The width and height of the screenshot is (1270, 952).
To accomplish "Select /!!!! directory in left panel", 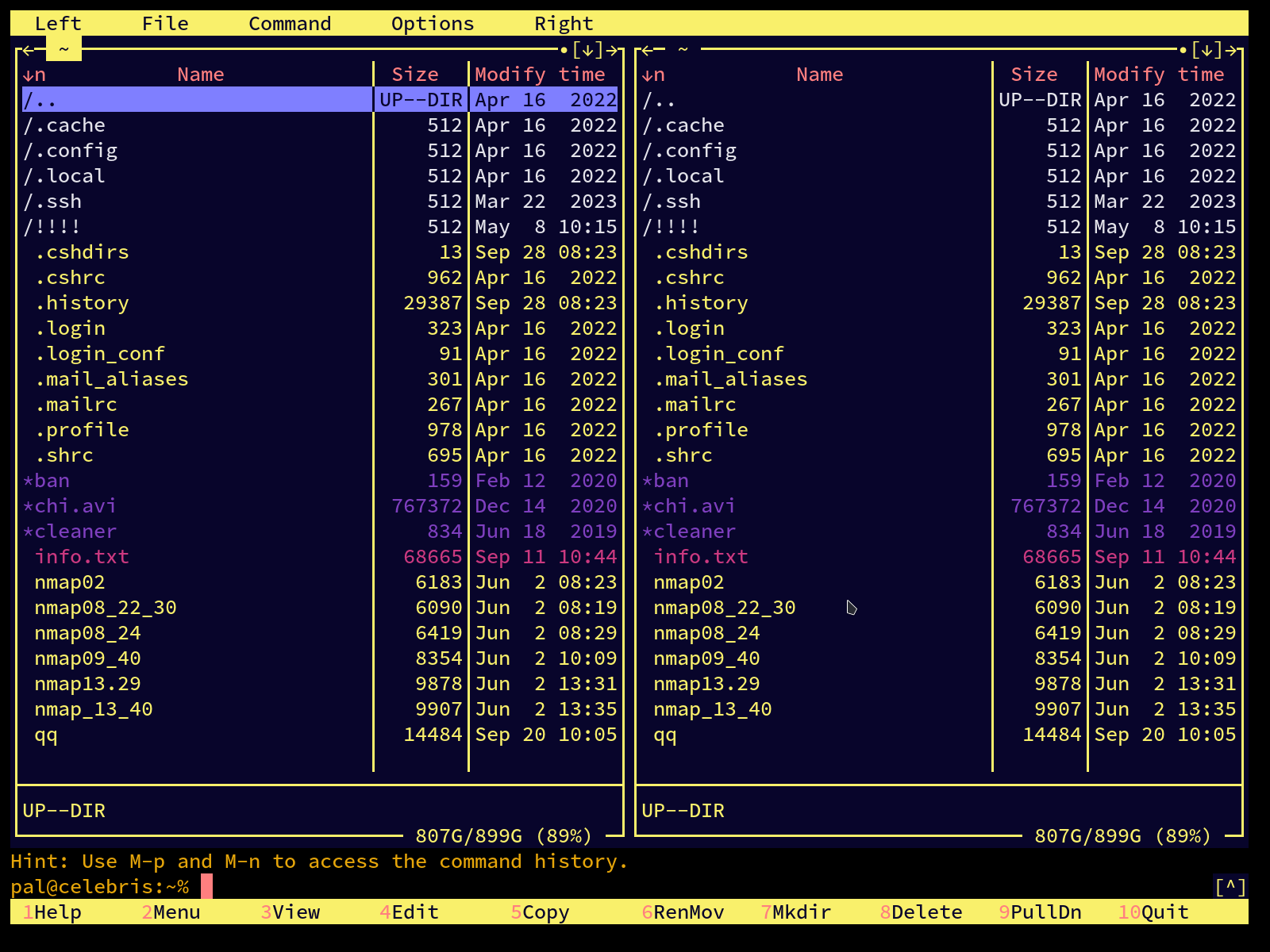I will 320,227.
